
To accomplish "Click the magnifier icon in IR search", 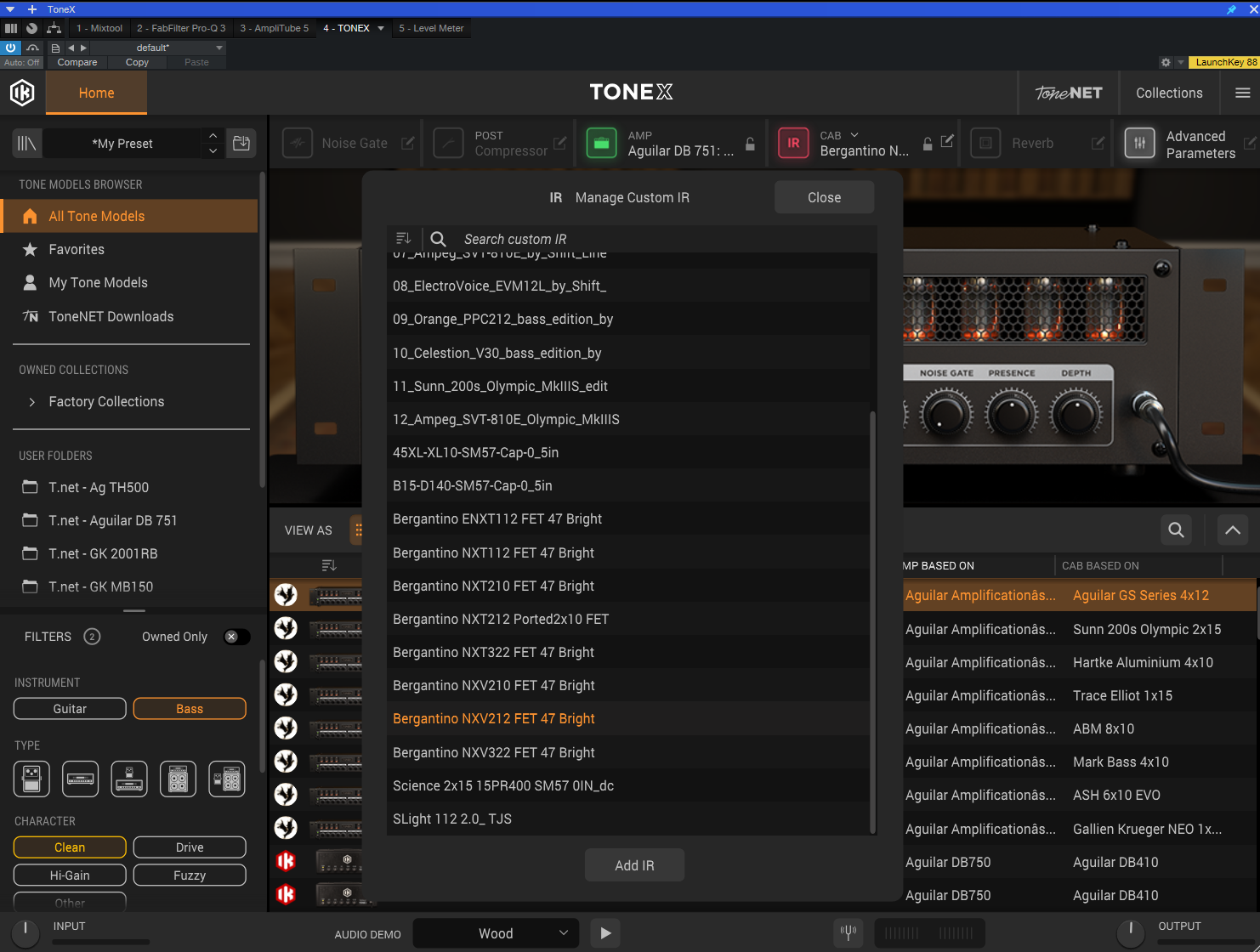I will pyautogui.click(x=439, y=239).
